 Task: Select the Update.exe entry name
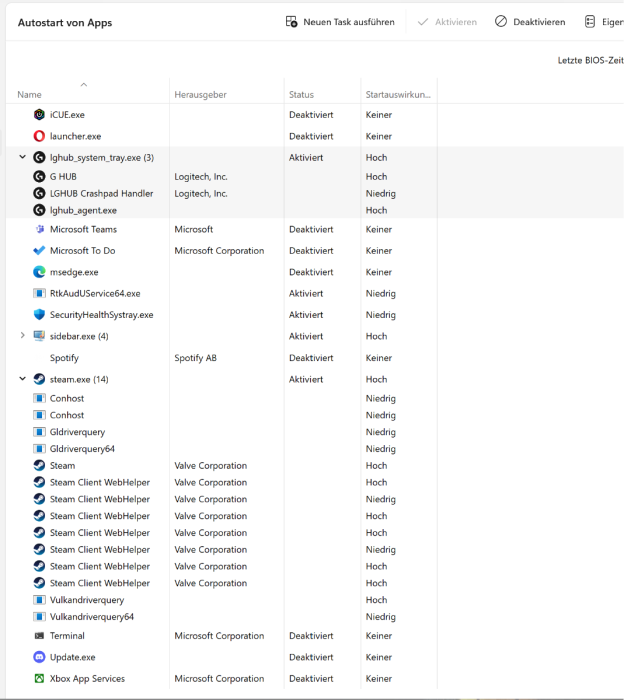[x=73, y=657]
